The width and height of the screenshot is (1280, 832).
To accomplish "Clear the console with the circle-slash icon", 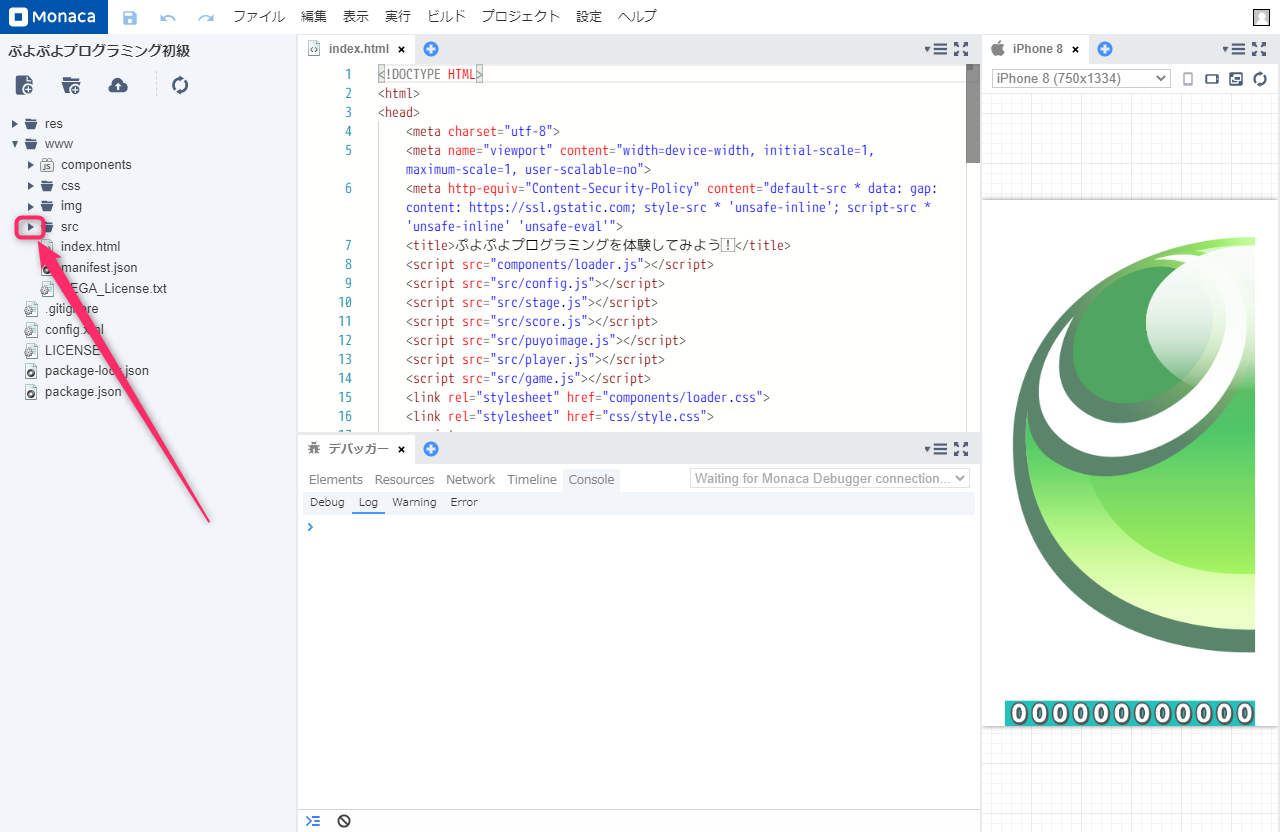I will (x=344, y=821).
